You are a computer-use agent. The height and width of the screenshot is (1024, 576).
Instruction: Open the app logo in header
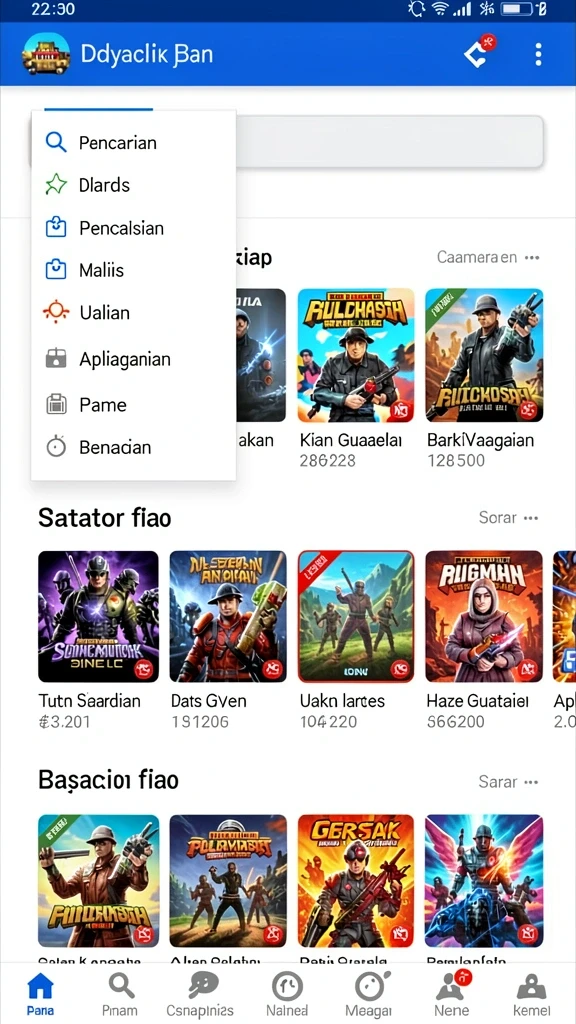pyautogui.click(x=46, y=54)
